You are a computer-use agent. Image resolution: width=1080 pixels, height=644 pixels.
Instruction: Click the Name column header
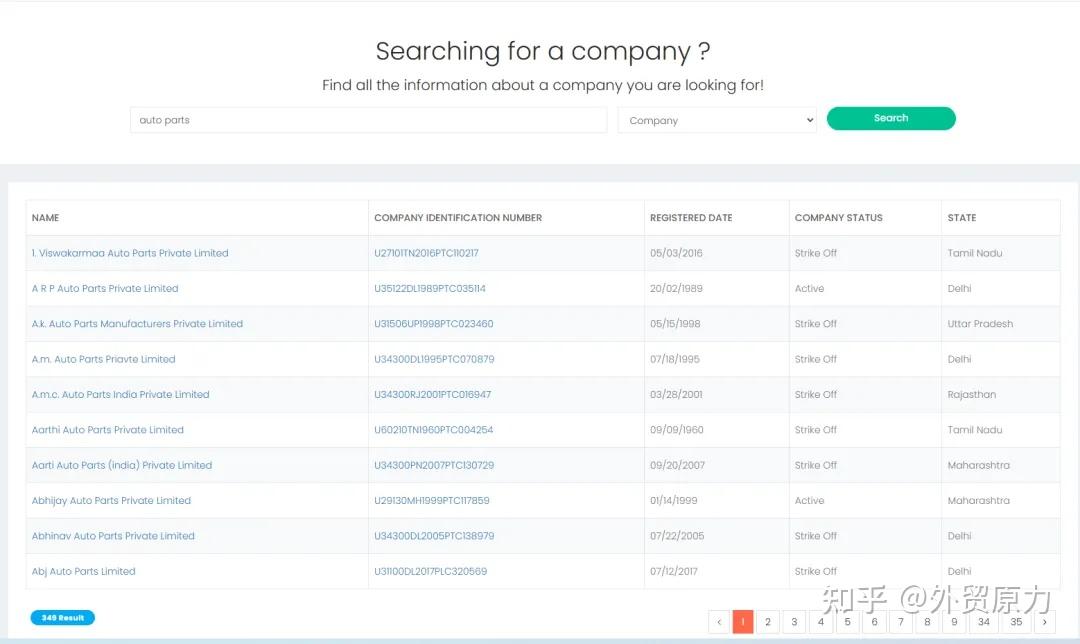pyautogui.click(x=46, y=218)
